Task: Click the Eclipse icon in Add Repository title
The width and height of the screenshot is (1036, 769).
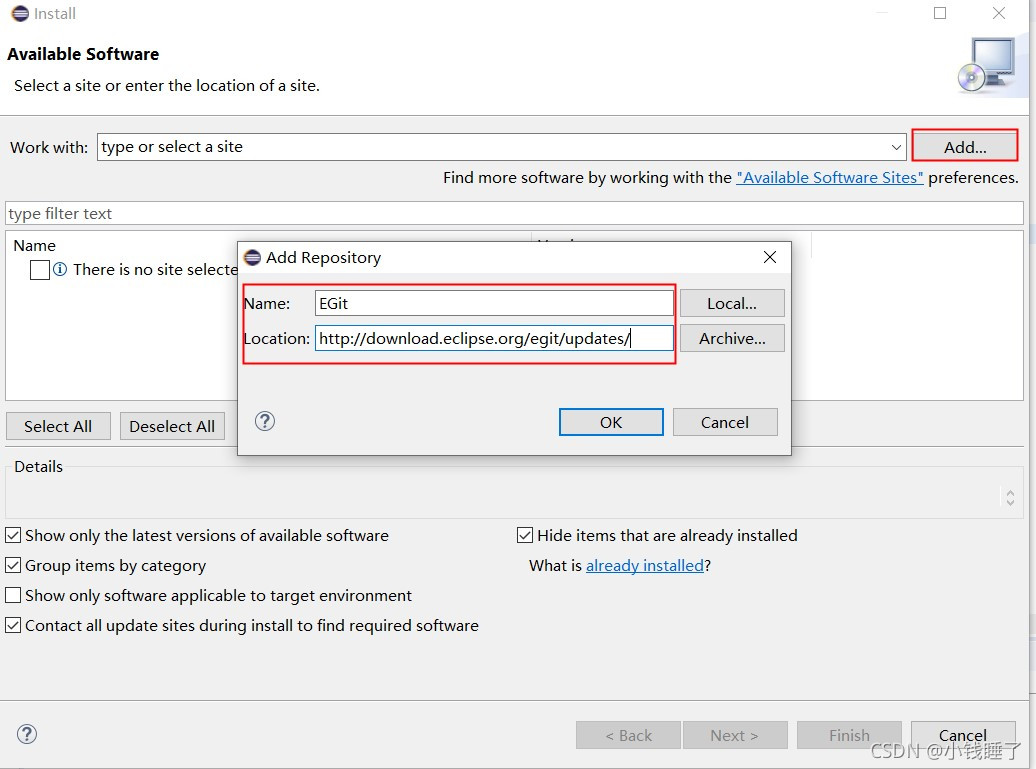Action: (x=252, y=257)
